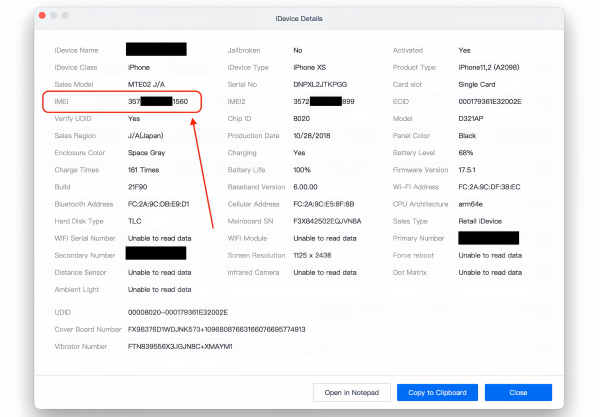Screen dimensions: 600x417
Task: Select the Screen Resolution value 1125 x 2436
Action: 312,255
